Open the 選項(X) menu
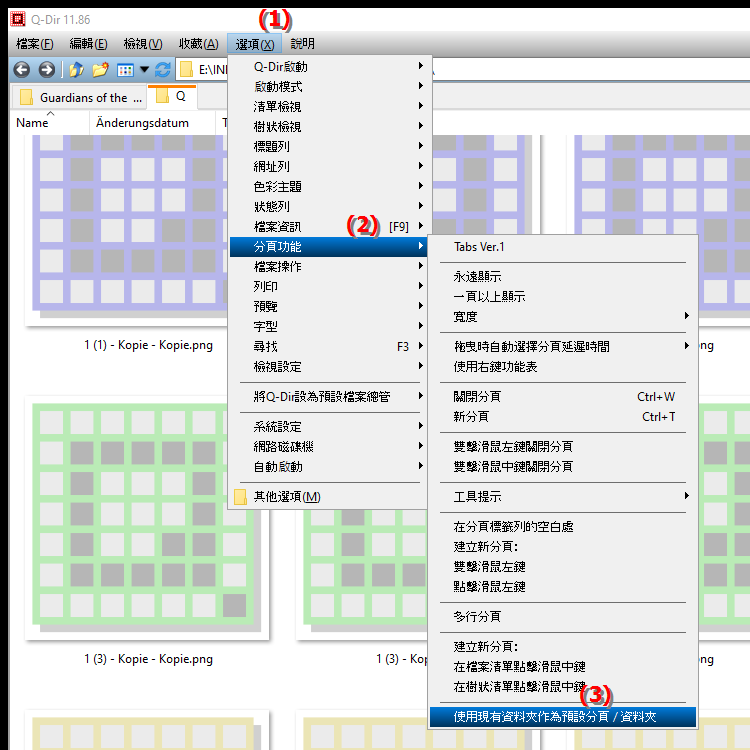Viewport: 750px width, 750px height. tap(254, 44)
